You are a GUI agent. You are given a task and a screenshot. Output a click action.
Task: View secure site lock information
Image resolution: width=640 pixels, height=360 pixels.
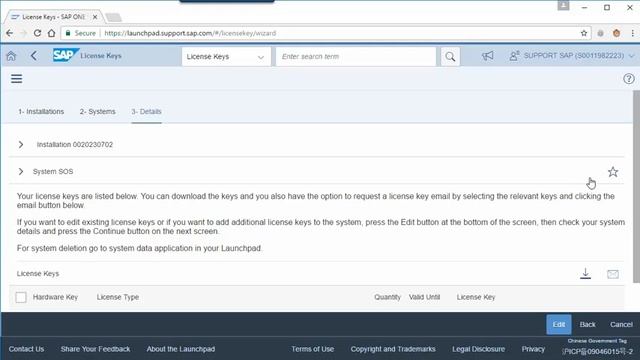[80, 33]
